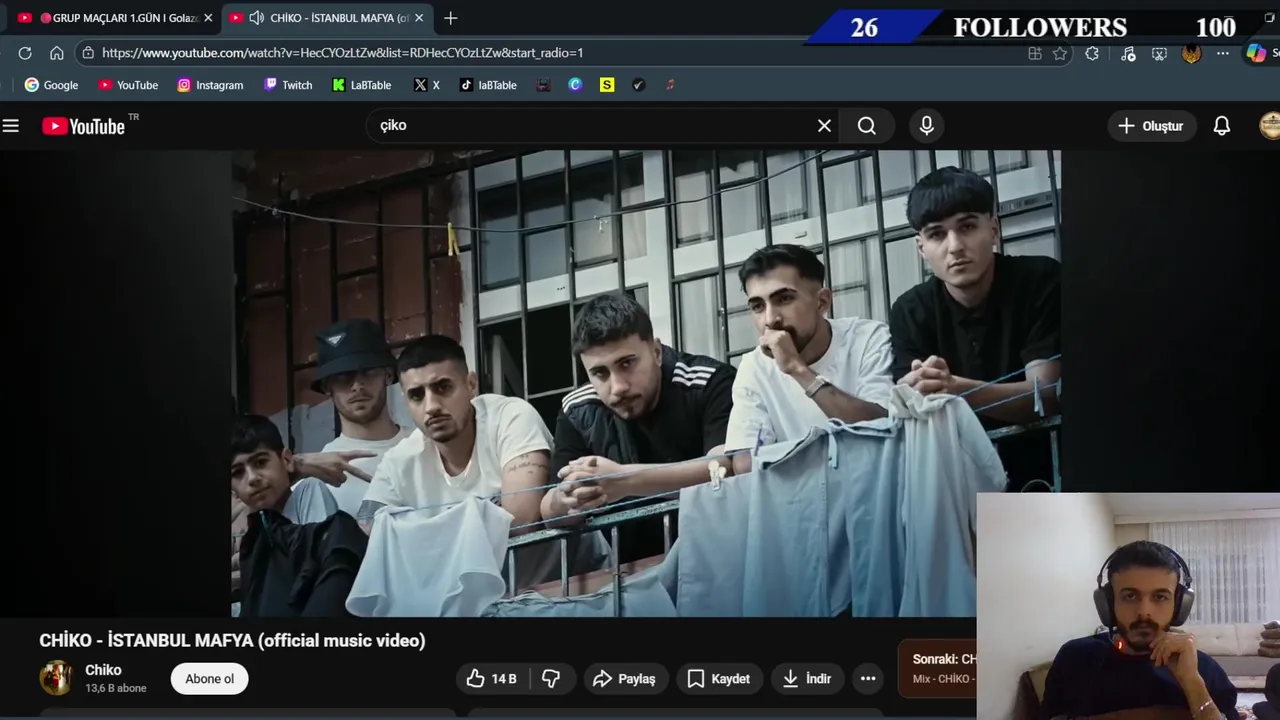Save video with Kaydet button
This screenshot has width=1280, height=720.
pyautogui.click(x=718, y=679)
